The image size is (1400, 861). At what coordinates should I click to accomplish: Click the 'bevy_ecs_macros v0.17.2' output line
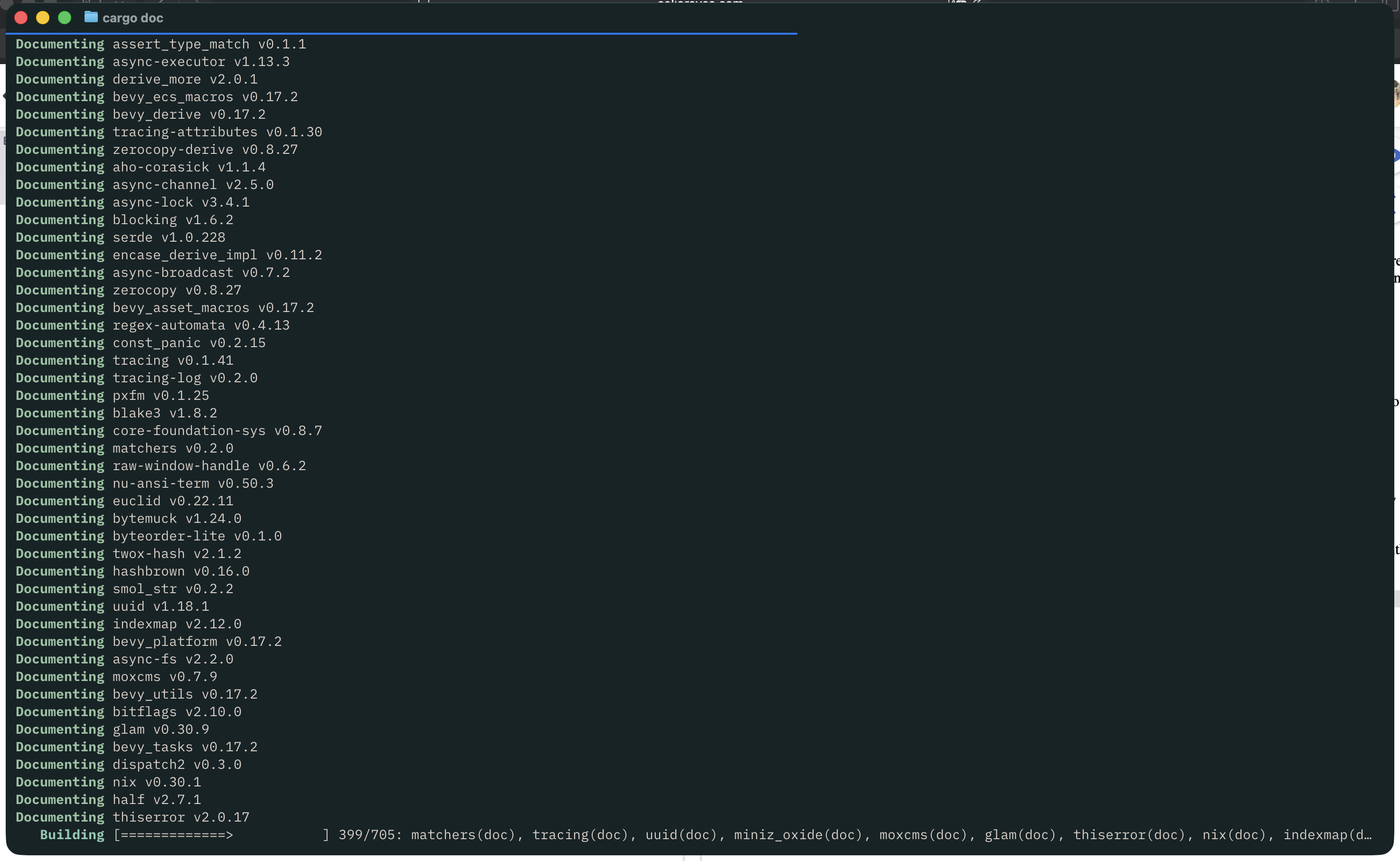205,97
